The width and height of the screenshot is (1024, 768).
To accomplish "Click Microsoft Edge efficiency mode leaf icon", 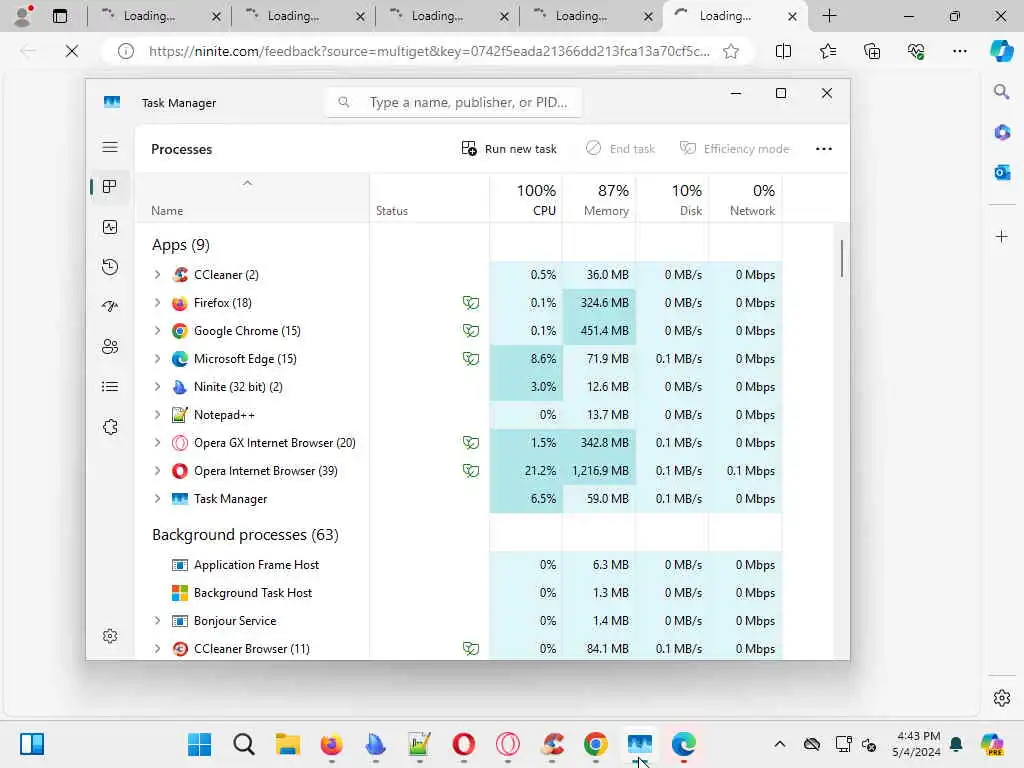I will pos(471,359).
